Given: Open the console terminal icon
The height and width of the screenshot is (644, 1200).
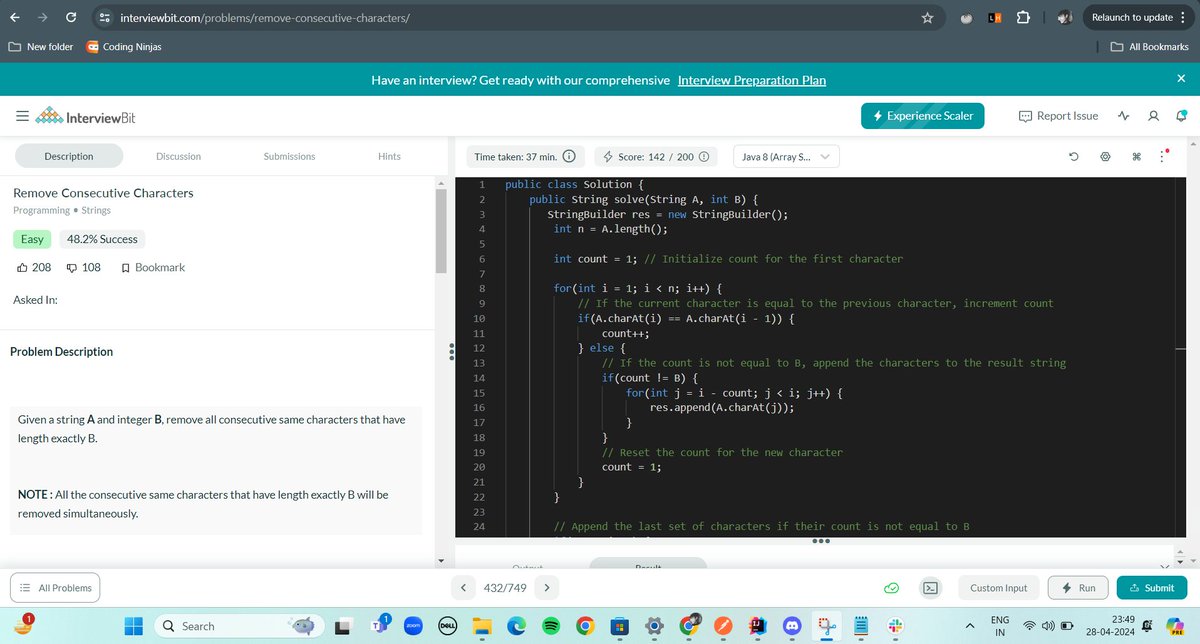Looking at the screenshot, I should 930,588.
